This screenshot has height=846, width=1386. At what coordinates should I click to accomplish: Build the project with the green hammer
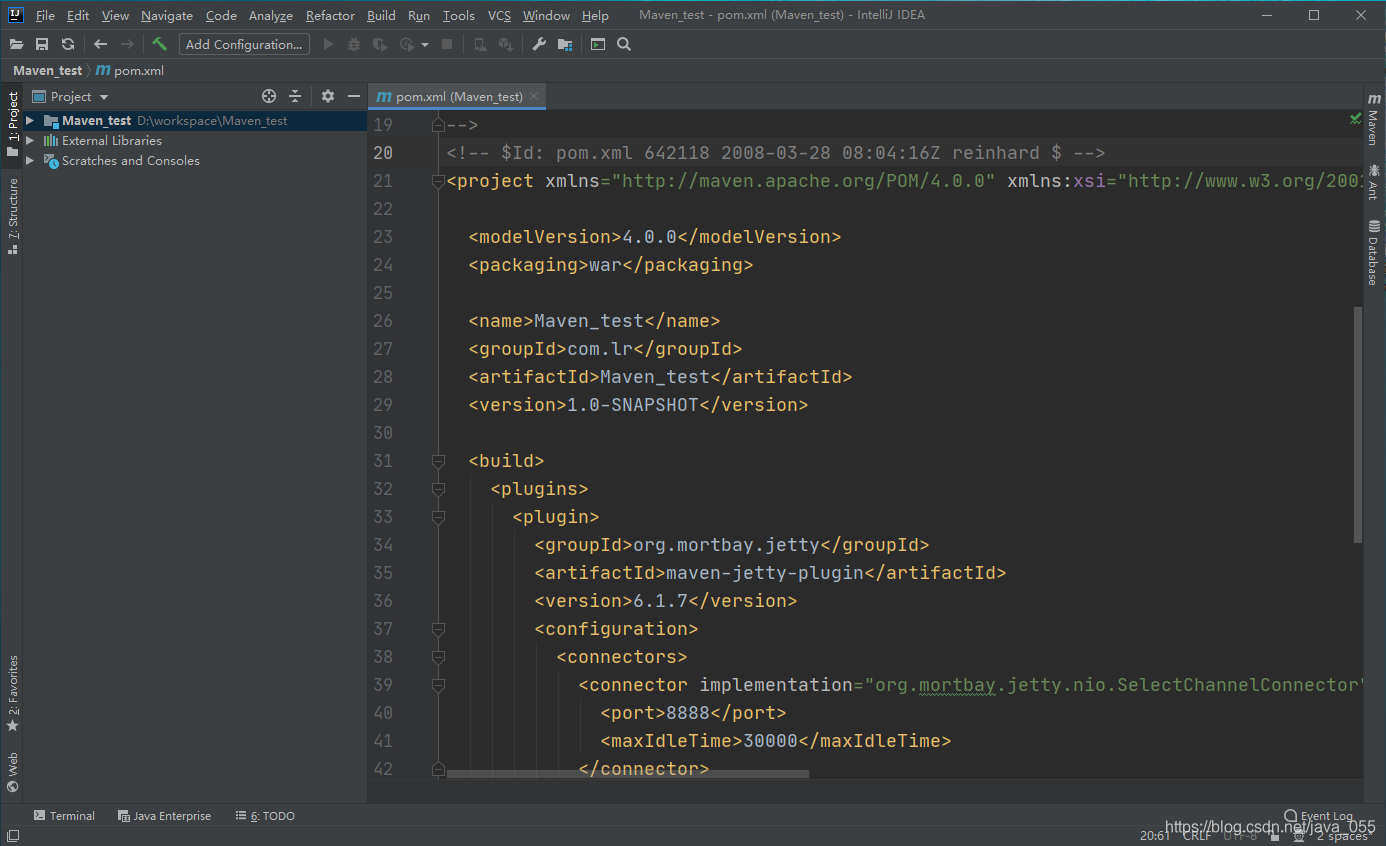[x=159, y=44]
